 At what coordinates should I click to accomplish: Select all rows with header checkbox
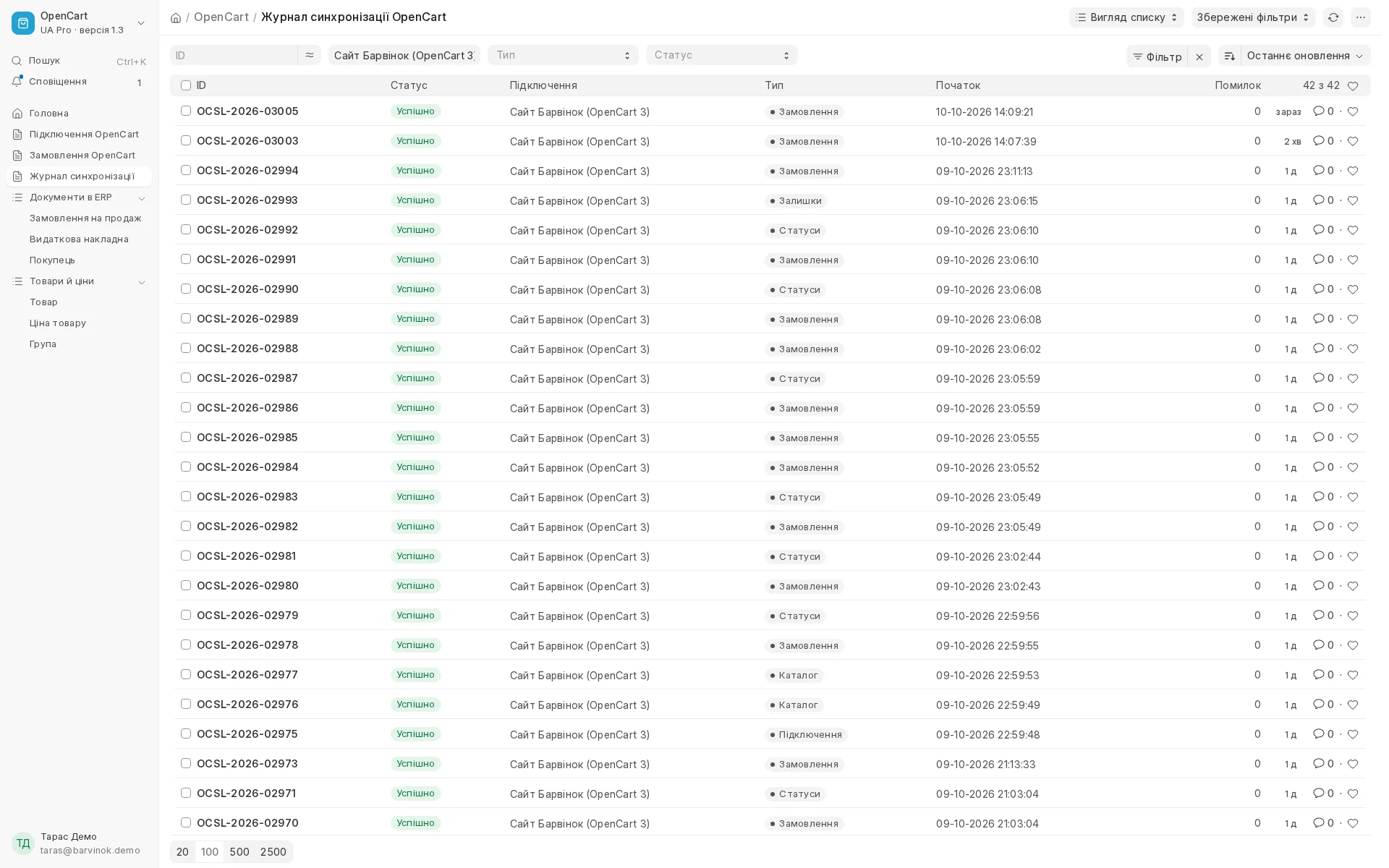[186, 85]
